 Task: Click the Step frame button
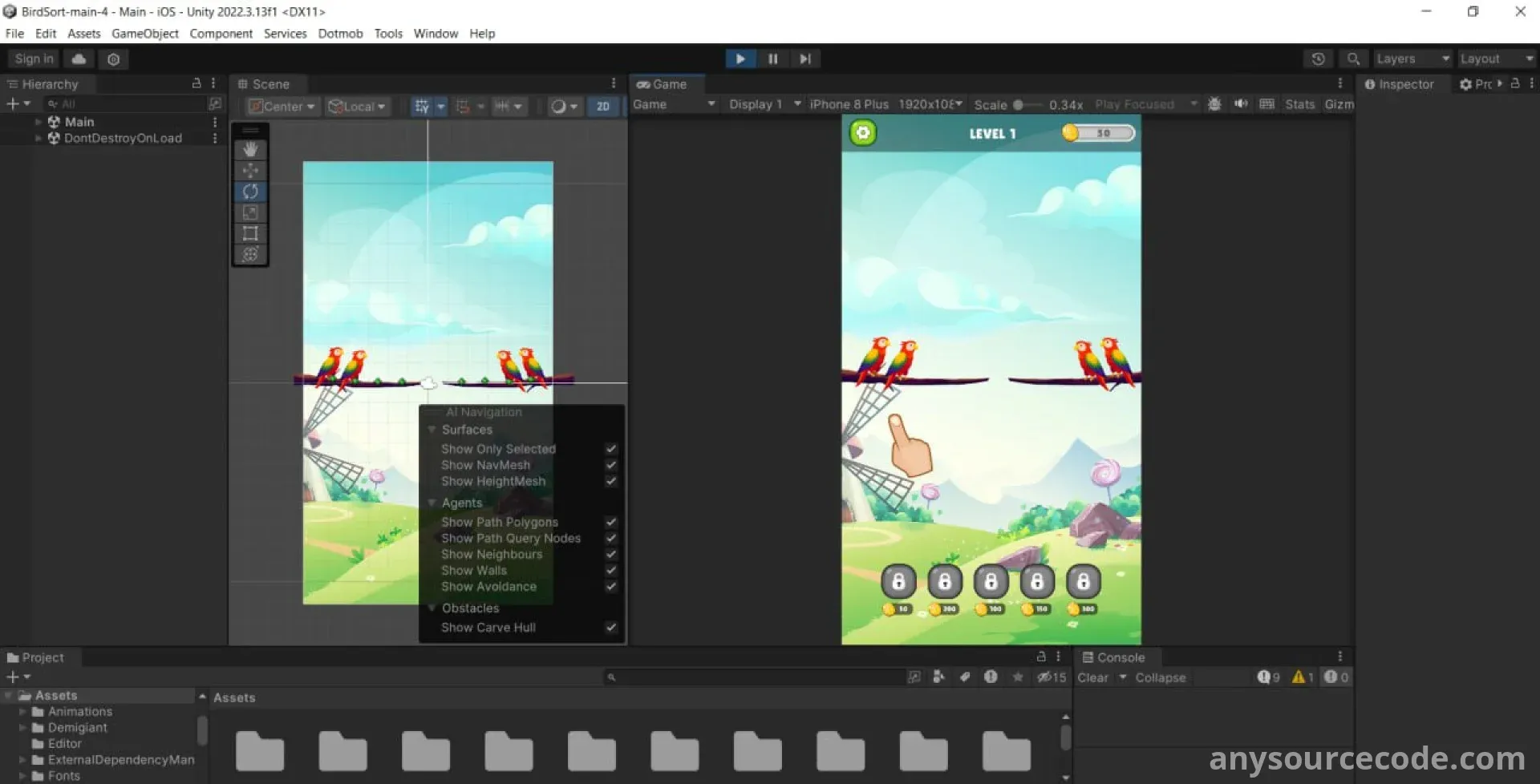click(x=805, y=59)
